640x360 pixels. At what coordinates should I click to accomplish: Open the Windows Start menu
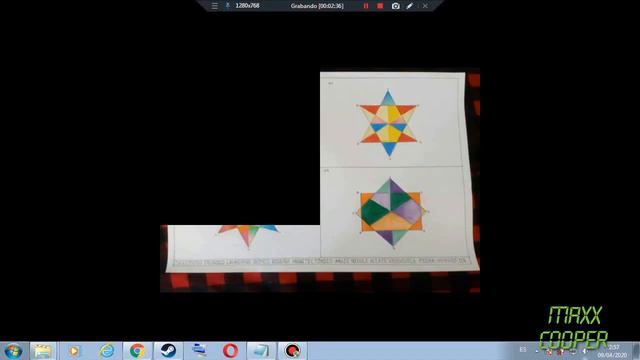(x=13, y=351)
